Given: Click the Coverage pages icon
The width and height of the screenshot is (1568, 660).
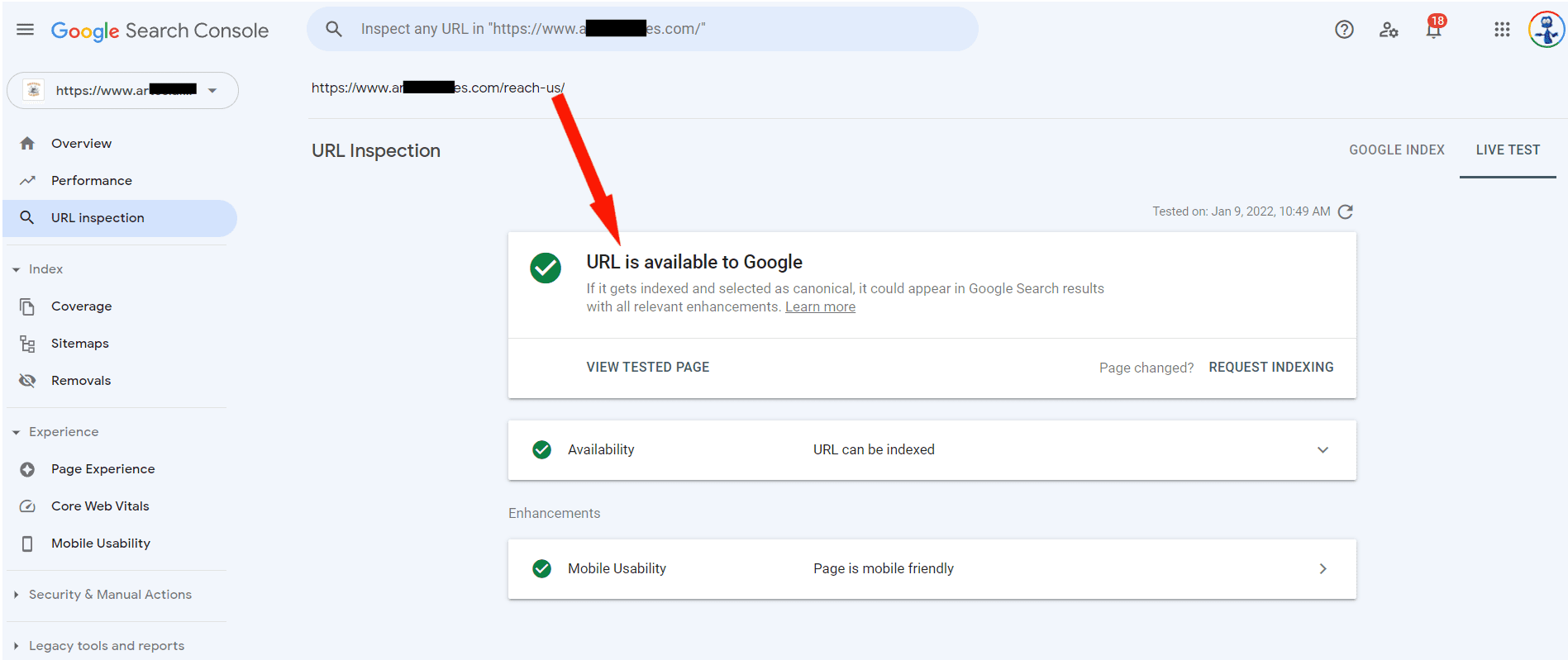Looking at the screenshot, I should click(x=27, y=306).
